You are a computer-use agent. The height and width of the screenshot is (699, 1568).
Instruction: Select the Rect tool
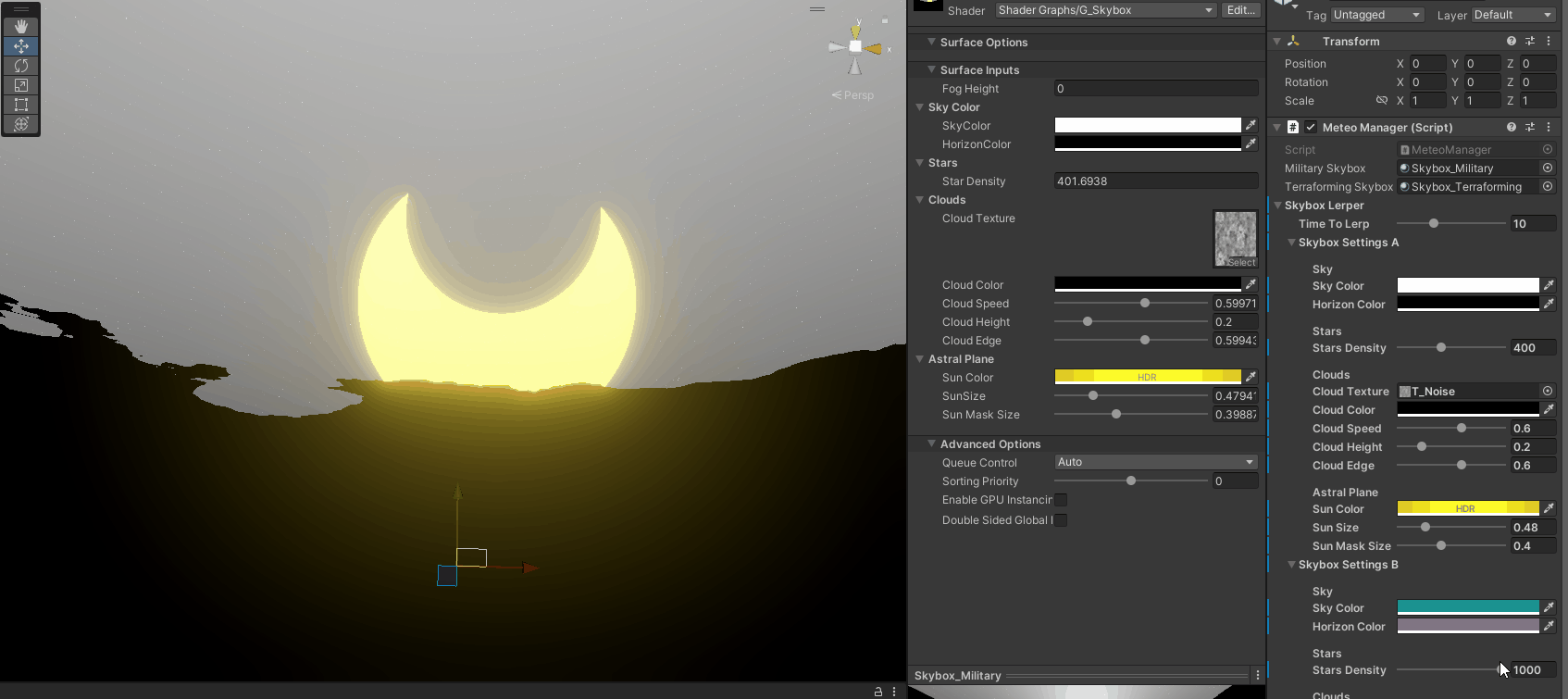tap(20, 105)
